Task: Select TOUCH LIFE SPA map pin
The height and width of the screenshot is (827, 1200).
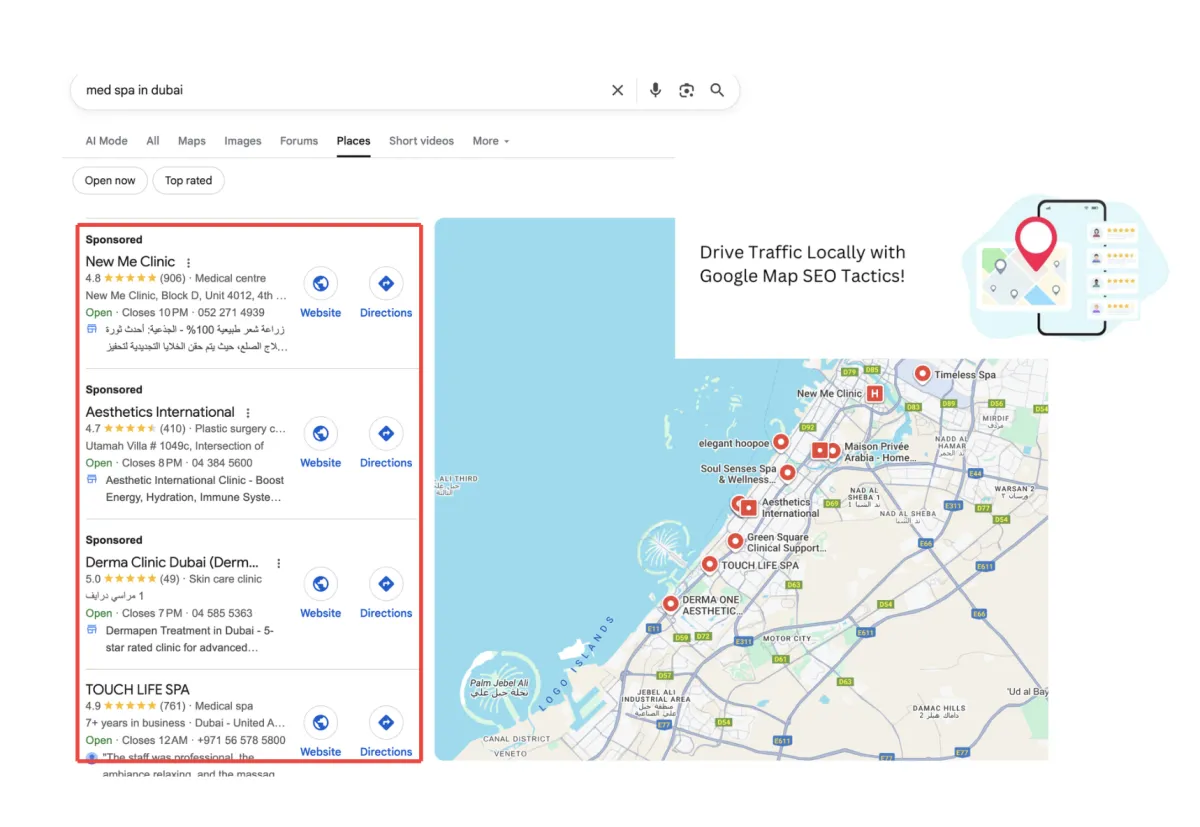Action: click(x=709, y=565)
